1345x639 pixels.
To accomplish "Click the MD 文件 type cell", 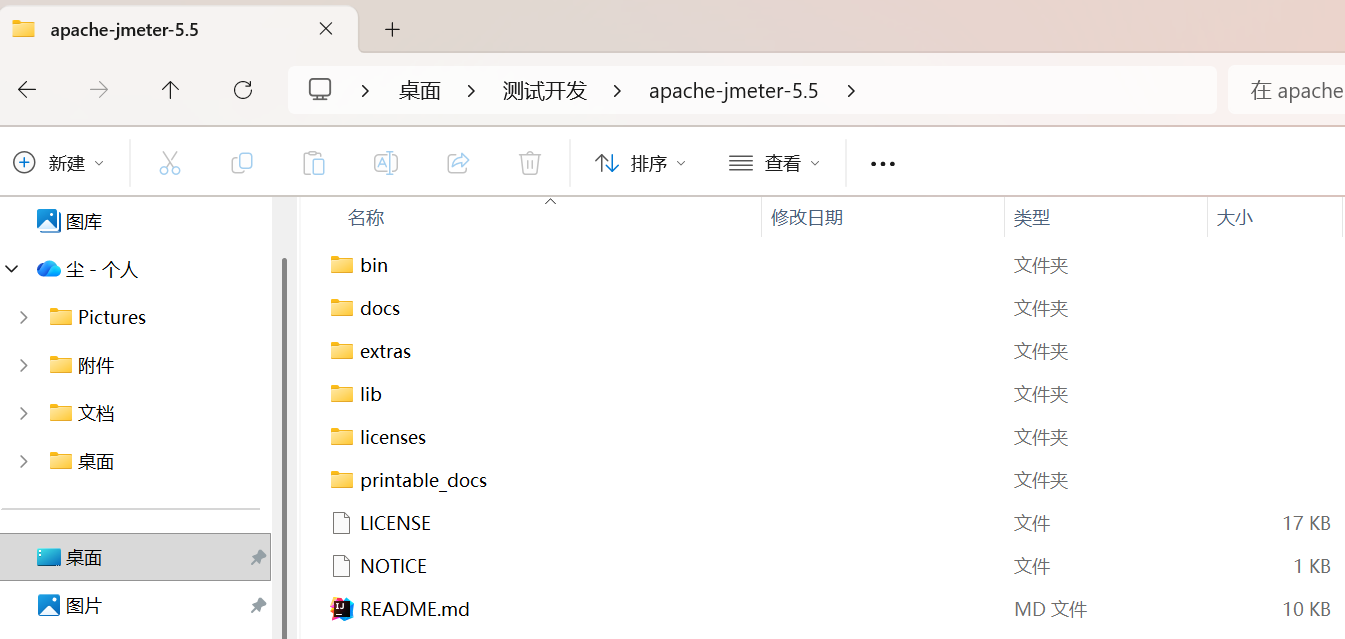I will tap(1050, 609).
